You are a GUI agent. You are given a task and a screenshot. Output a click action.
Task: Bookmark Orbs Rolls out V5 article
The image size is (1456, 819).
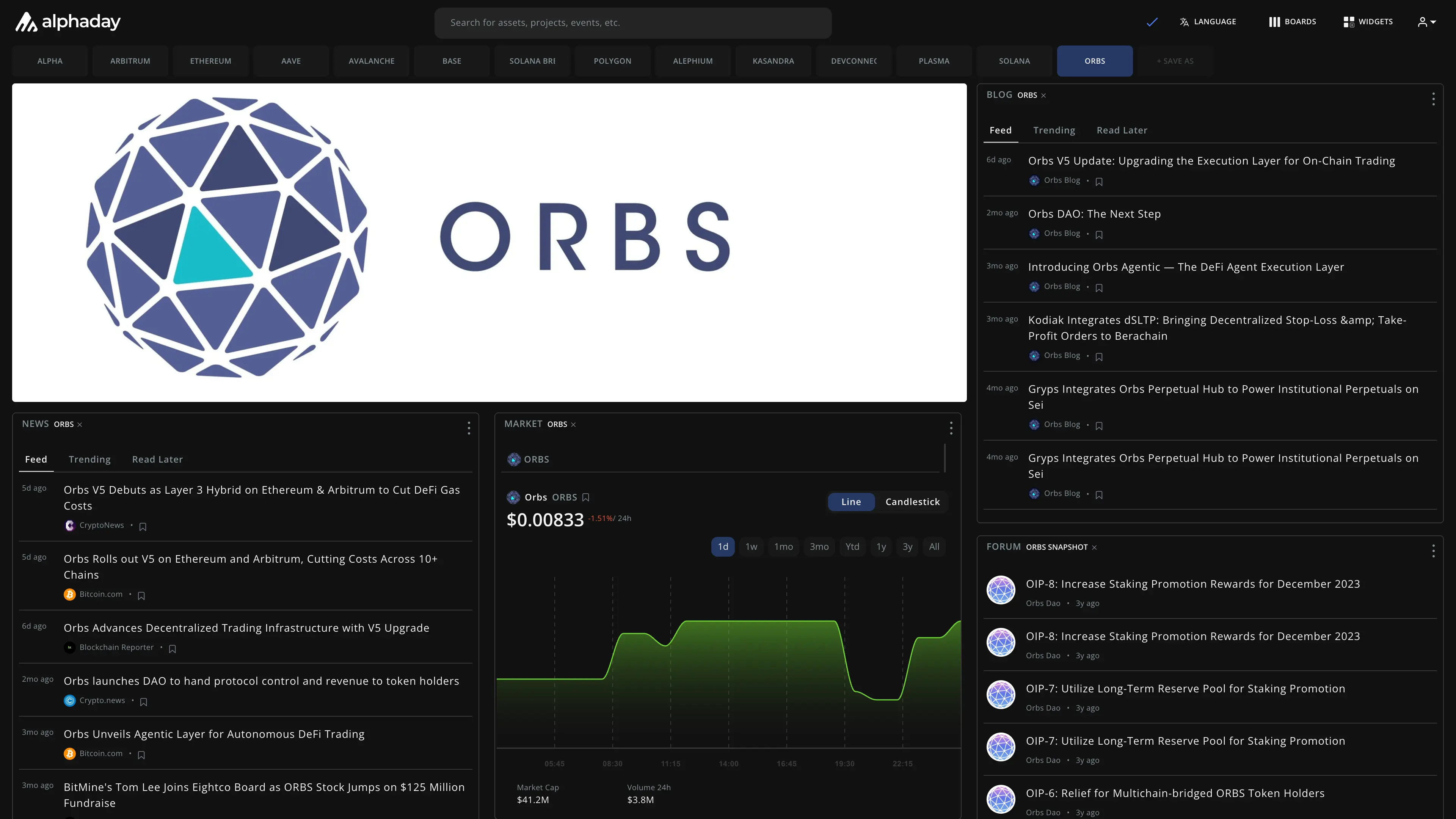(141, 595)
